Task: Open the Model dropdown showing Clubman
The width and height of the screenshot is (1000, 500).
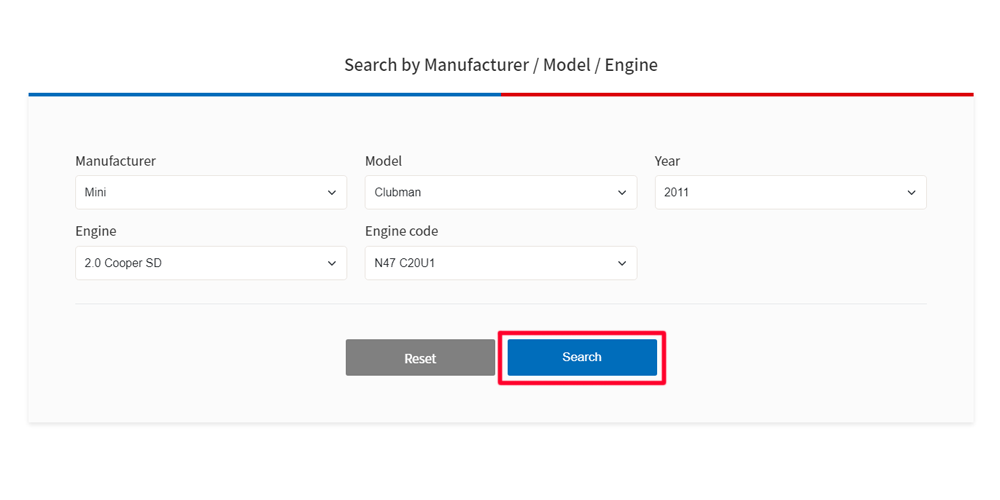Action: point(501,192)
